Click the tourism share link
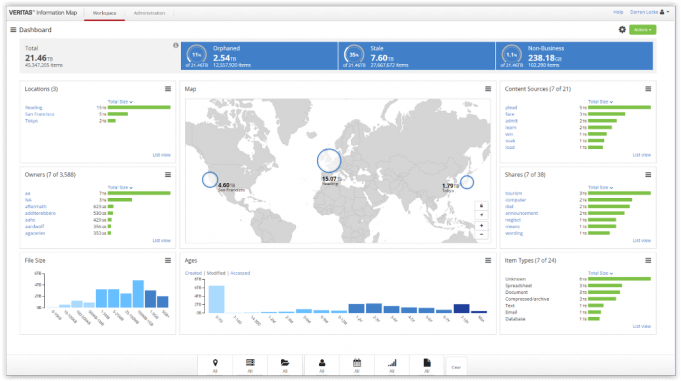 513,193
